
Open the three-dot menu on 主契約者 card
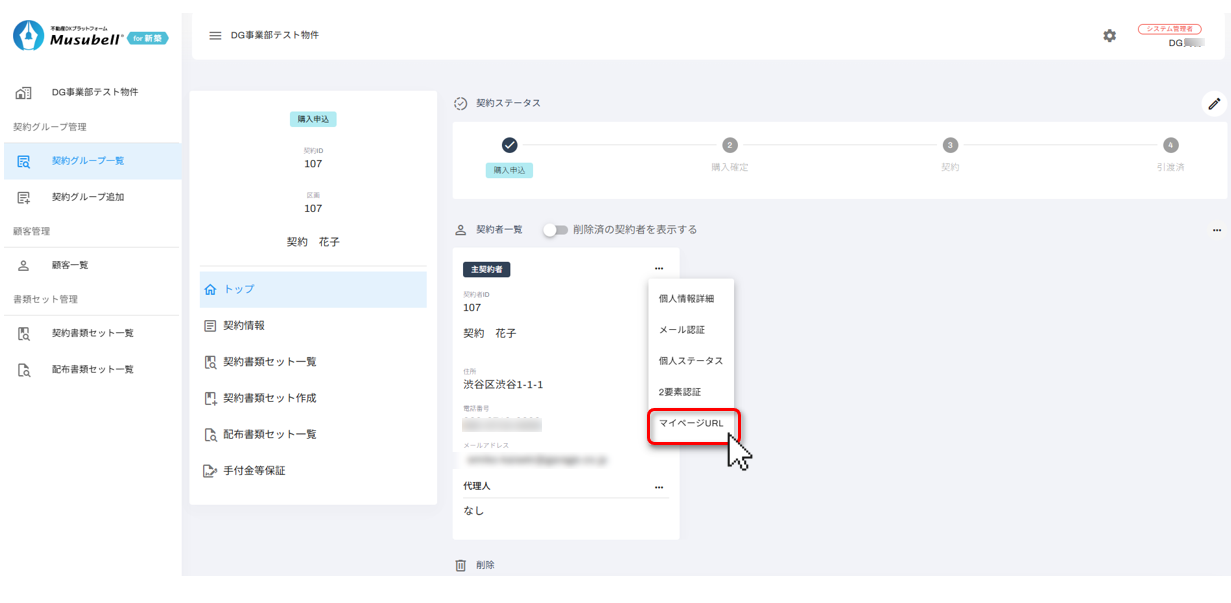[659, 269]
